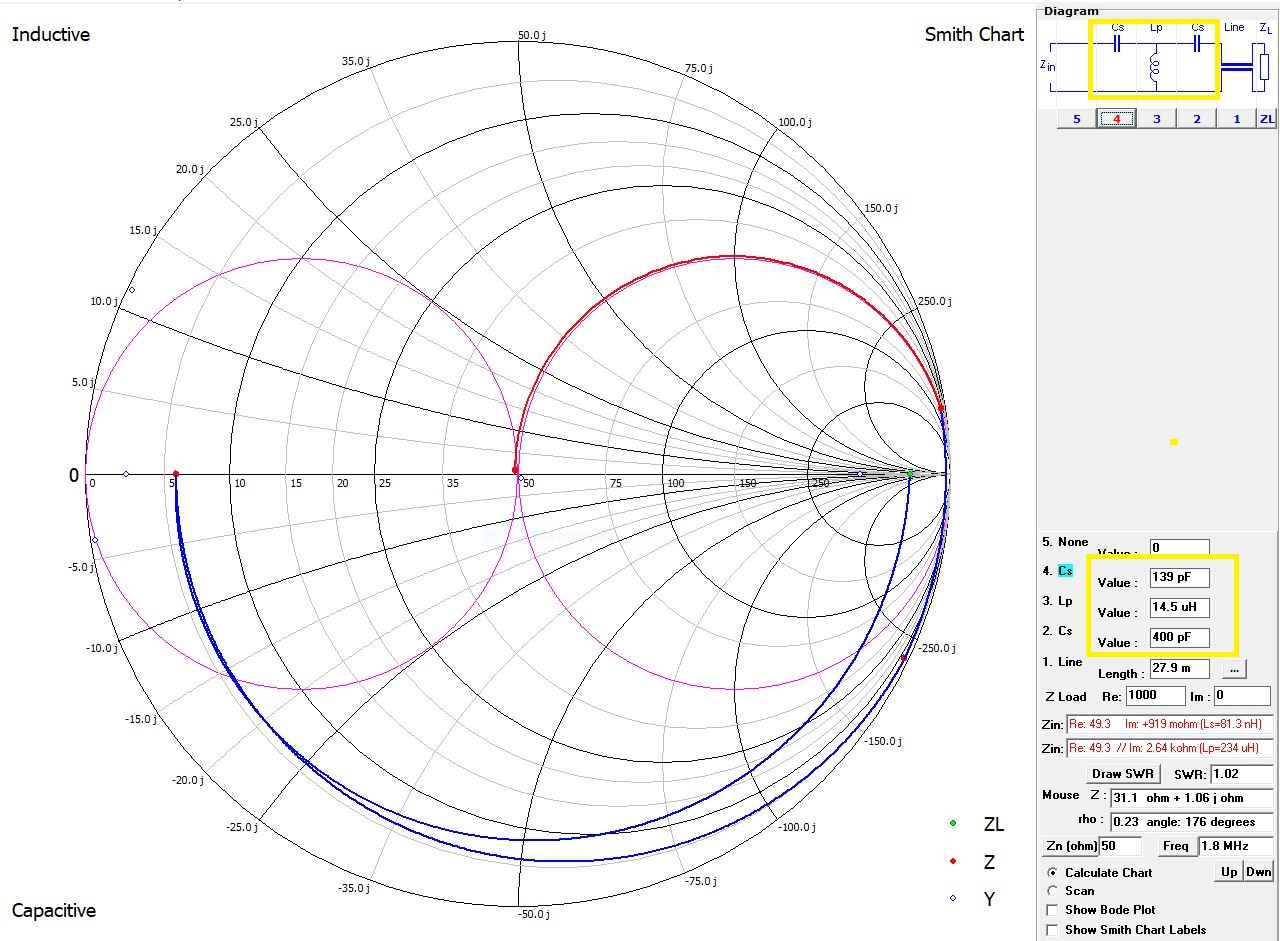Screen dimensions: 1280x941
Task: Select the ZL load button
Action: point(1267,118)
